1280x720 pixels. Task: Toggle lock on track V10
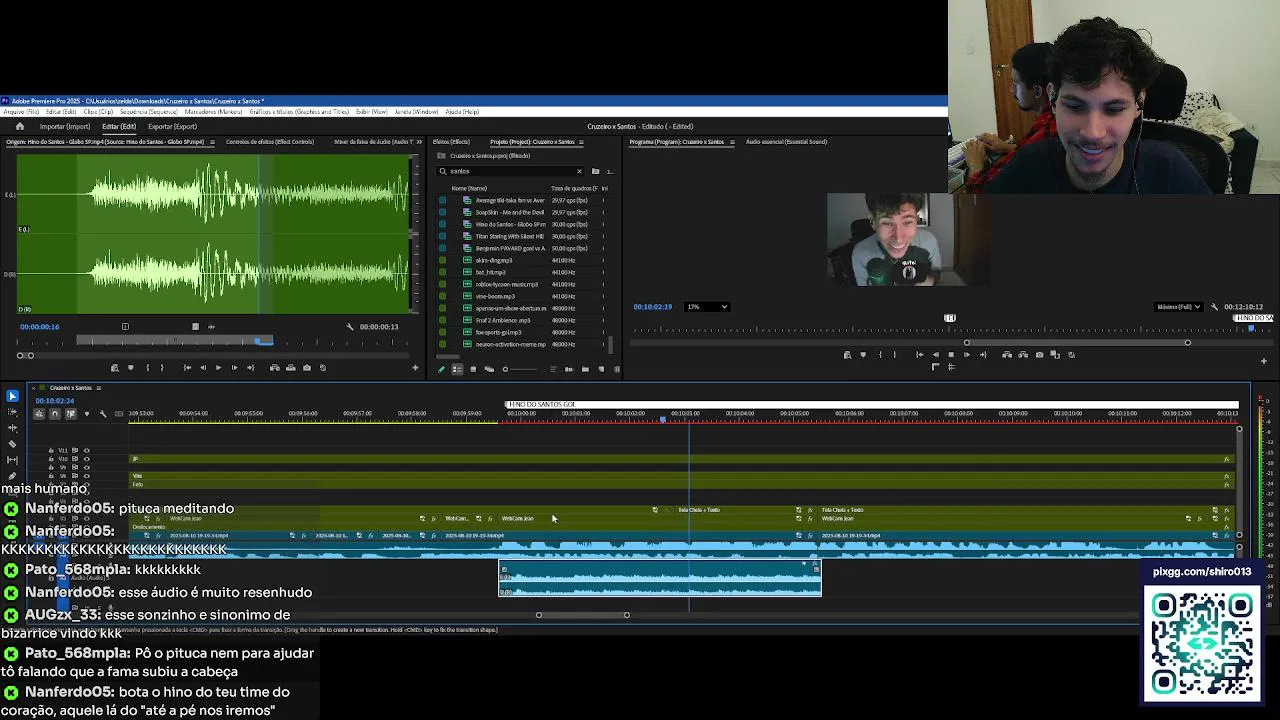(51, 459)
